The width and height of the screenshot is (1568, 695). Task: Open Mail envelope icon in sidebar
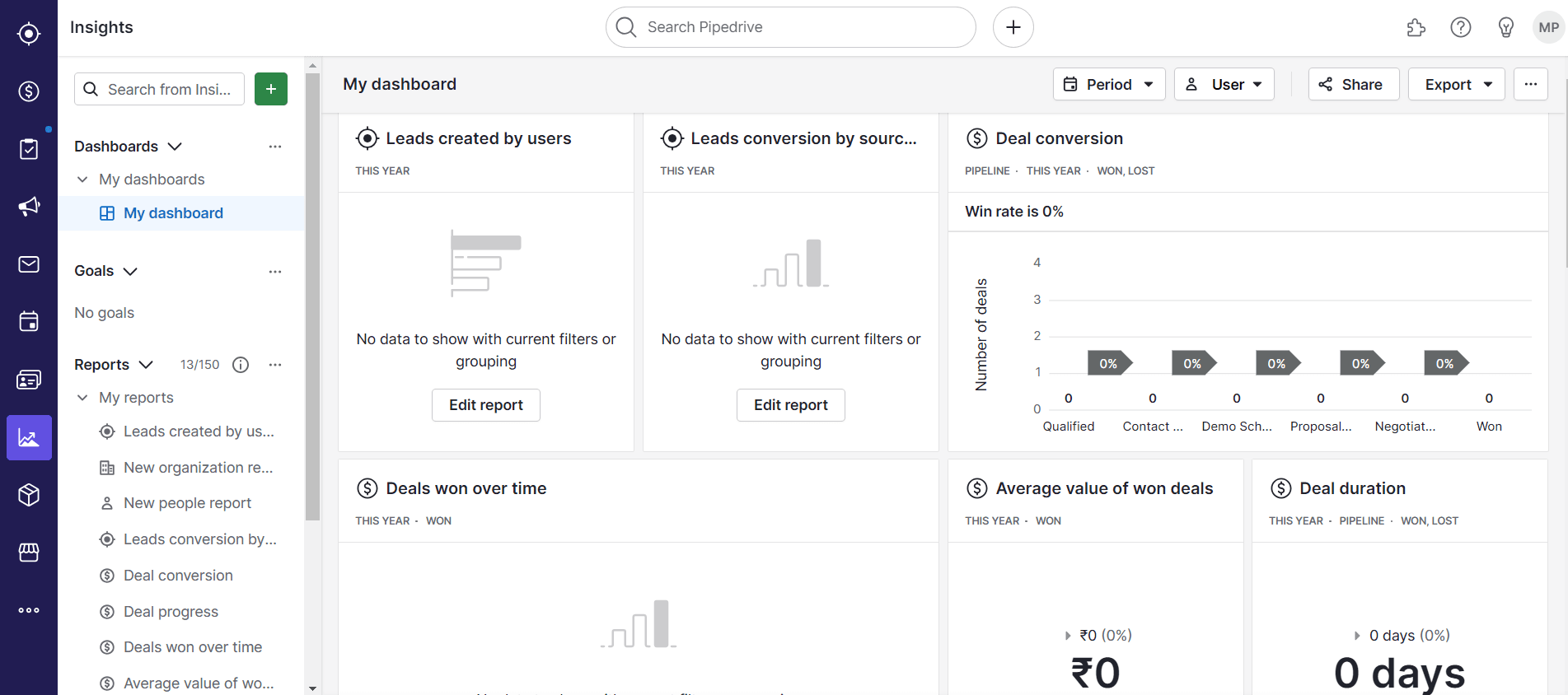click(29, 264)
